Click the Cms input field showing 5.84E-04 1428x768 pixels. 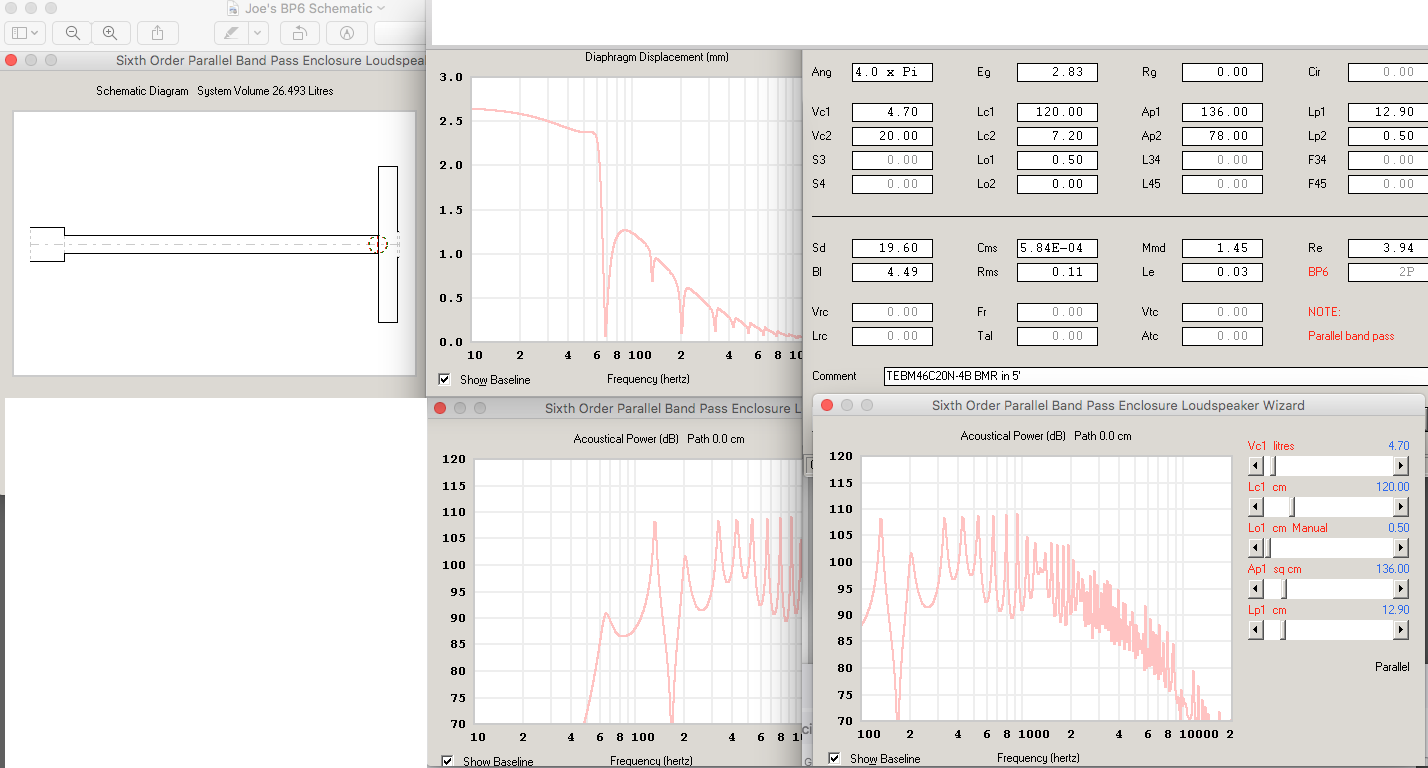1057,248
